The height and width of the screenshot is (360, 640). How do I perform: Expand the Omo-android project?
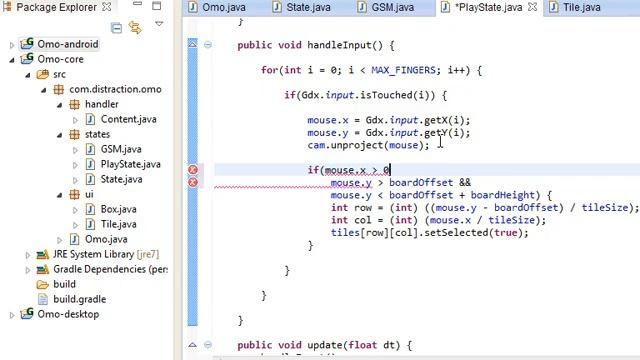click(x=12, y=45)
